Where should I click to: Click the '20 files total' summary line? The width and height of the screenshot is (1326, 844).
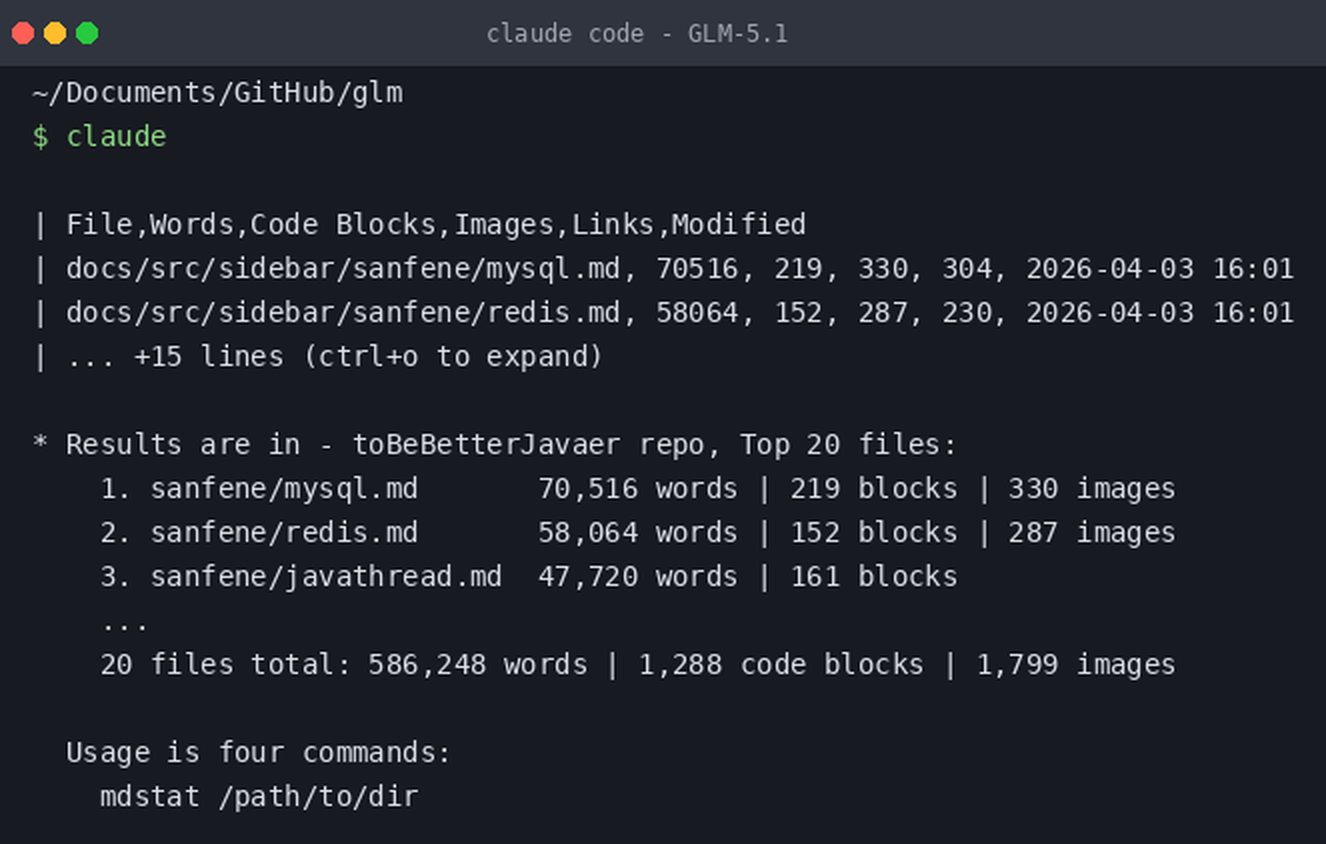[638, 665]
